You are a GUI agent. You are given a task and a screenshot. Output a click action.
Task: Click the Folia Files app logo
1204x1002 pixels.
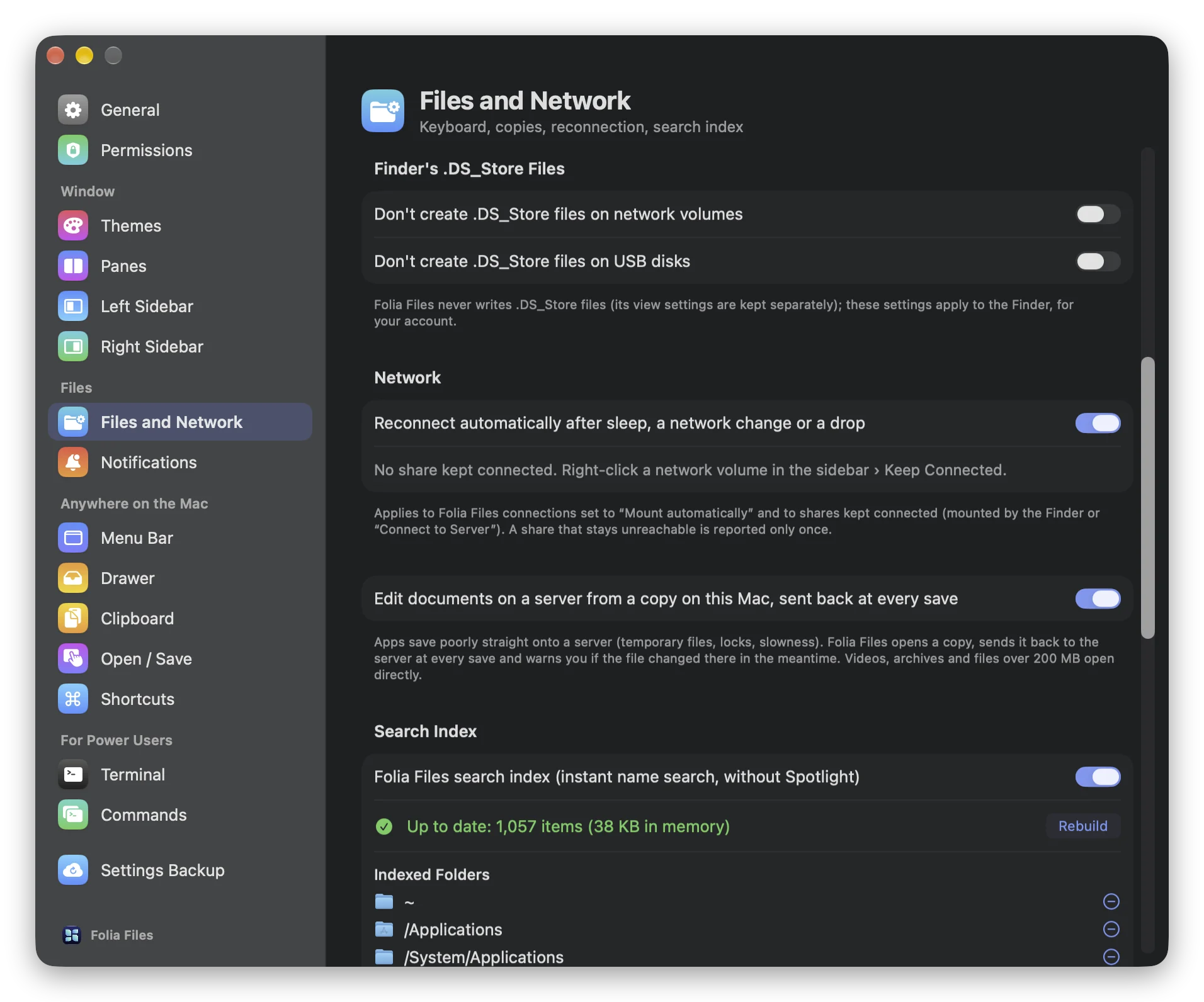pyautogui.click(x=72, y=935)
